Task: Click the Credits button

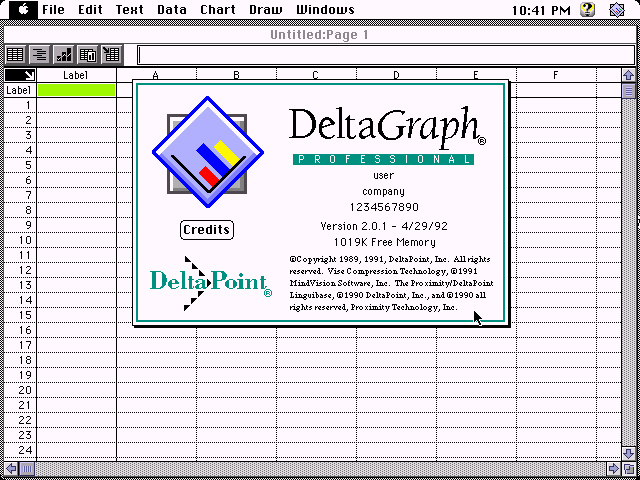Action: click(x=207, y=230)
